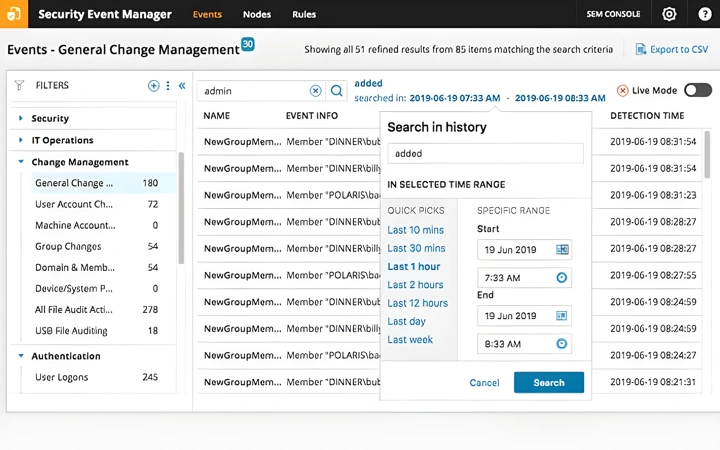Open the help question mark icon
The width and height of the screenshot is (720, 450).
(x=704, y=14)
